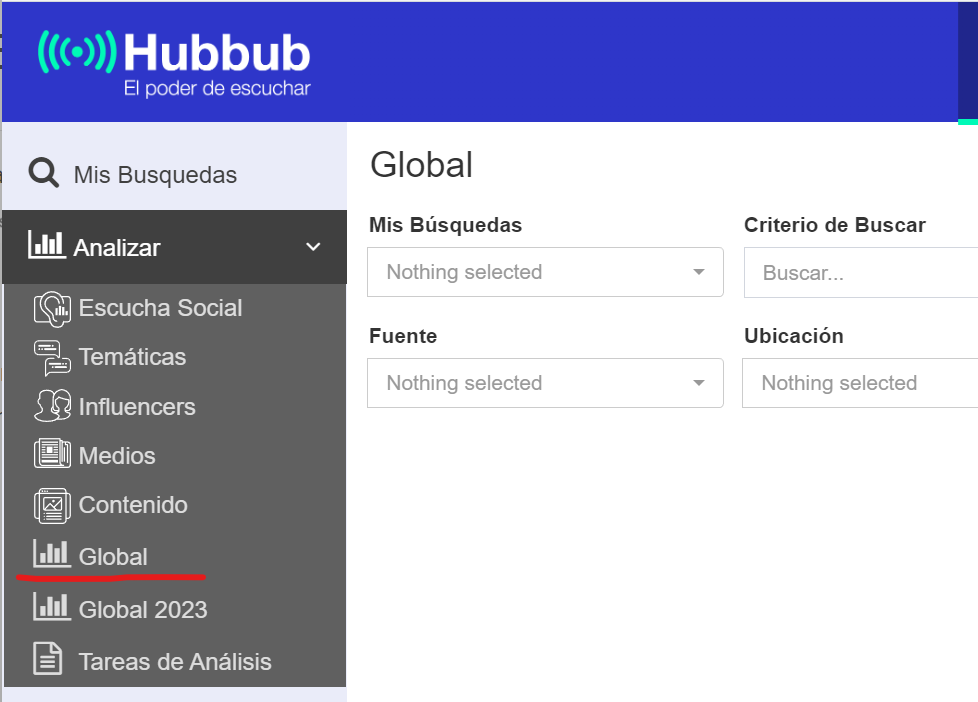Screen dimensions: 978x702
Task: Click the bar chart icon next to Analizar
Action: (47, 245)
